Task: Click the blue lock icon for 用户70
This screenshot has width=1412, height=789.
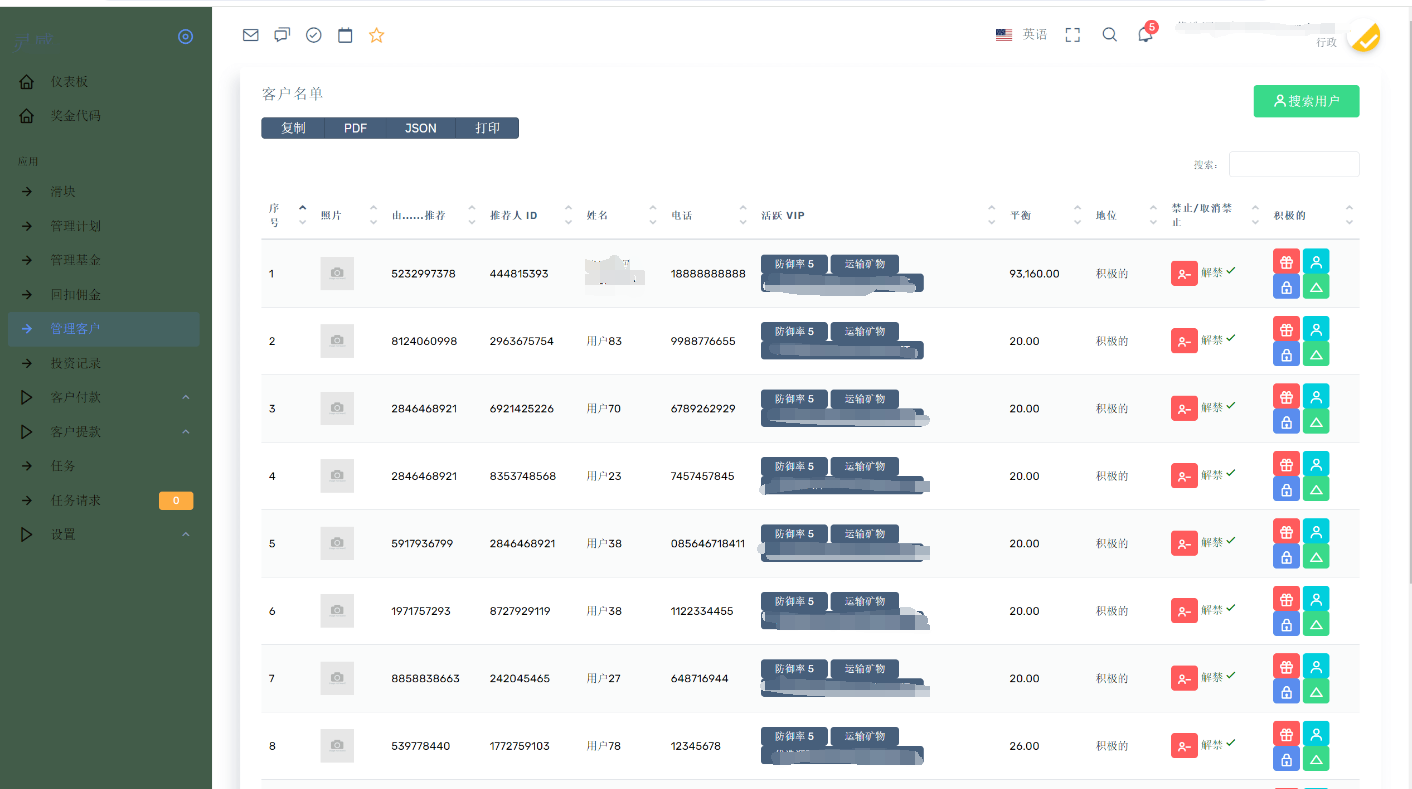Action: pyautogui.click(x=1286, y=422)
